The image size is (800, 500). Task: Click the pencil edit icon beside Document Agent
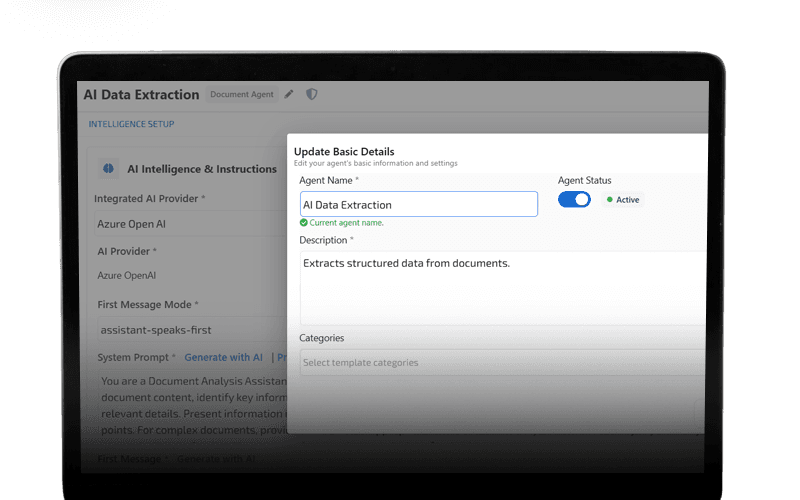289,94
